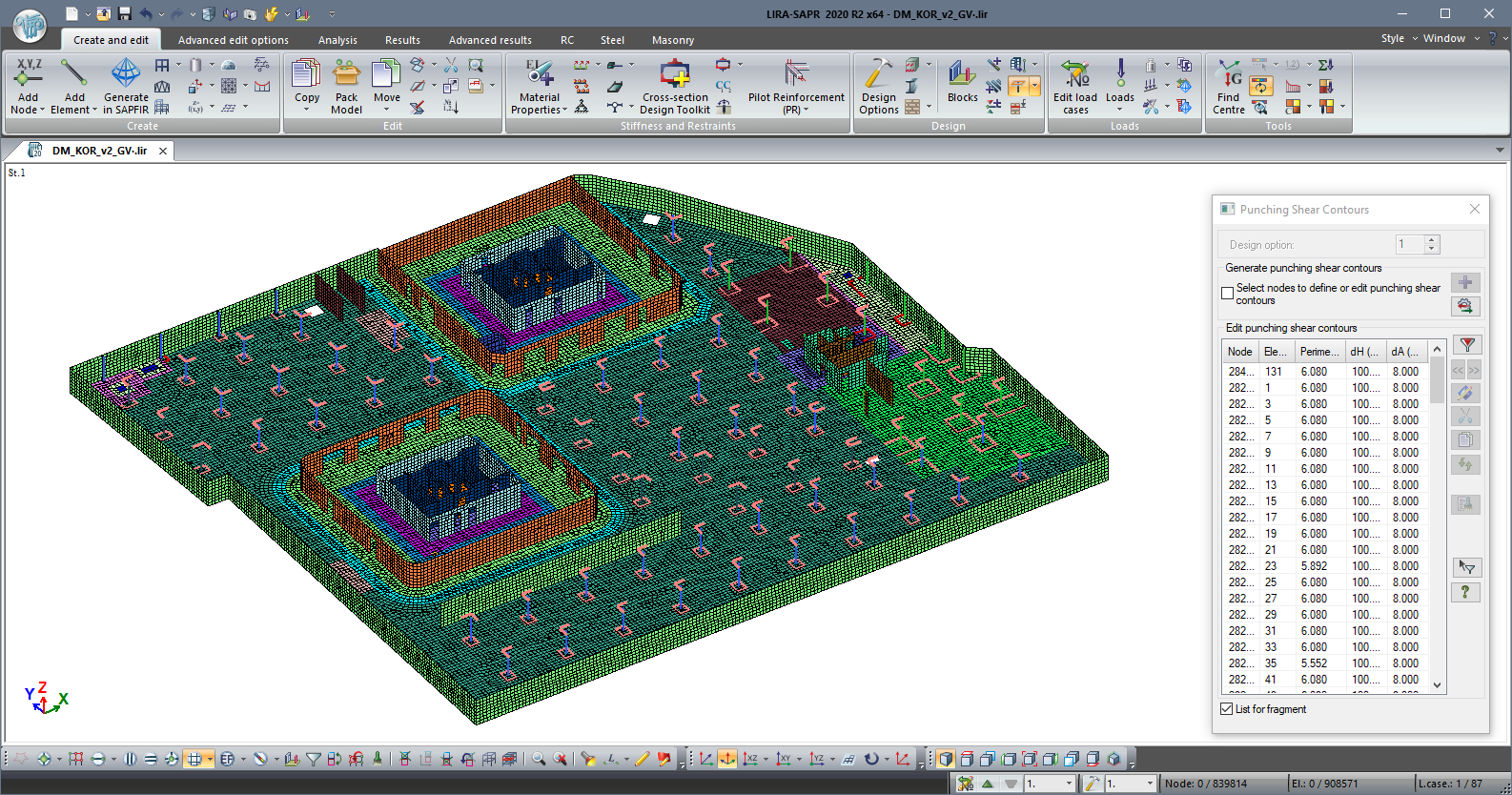Click filter icon in Punching Shear panel

point(1467,345)
